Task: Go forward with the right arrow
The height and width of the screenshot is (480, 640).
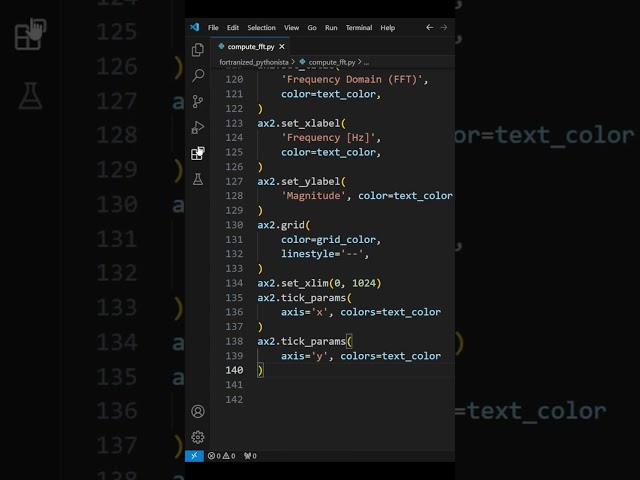Action: (x=444, y=27)
